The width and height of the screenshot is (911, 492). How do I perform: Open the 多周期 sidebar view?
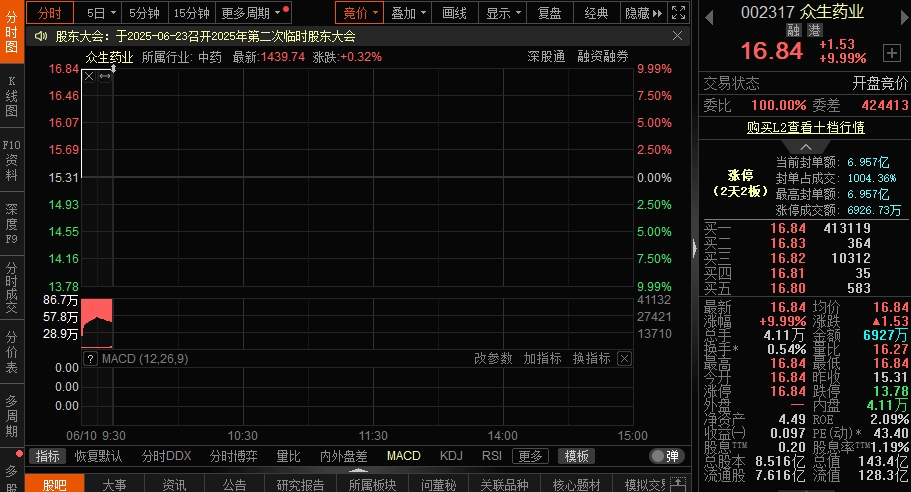[12, 415]
